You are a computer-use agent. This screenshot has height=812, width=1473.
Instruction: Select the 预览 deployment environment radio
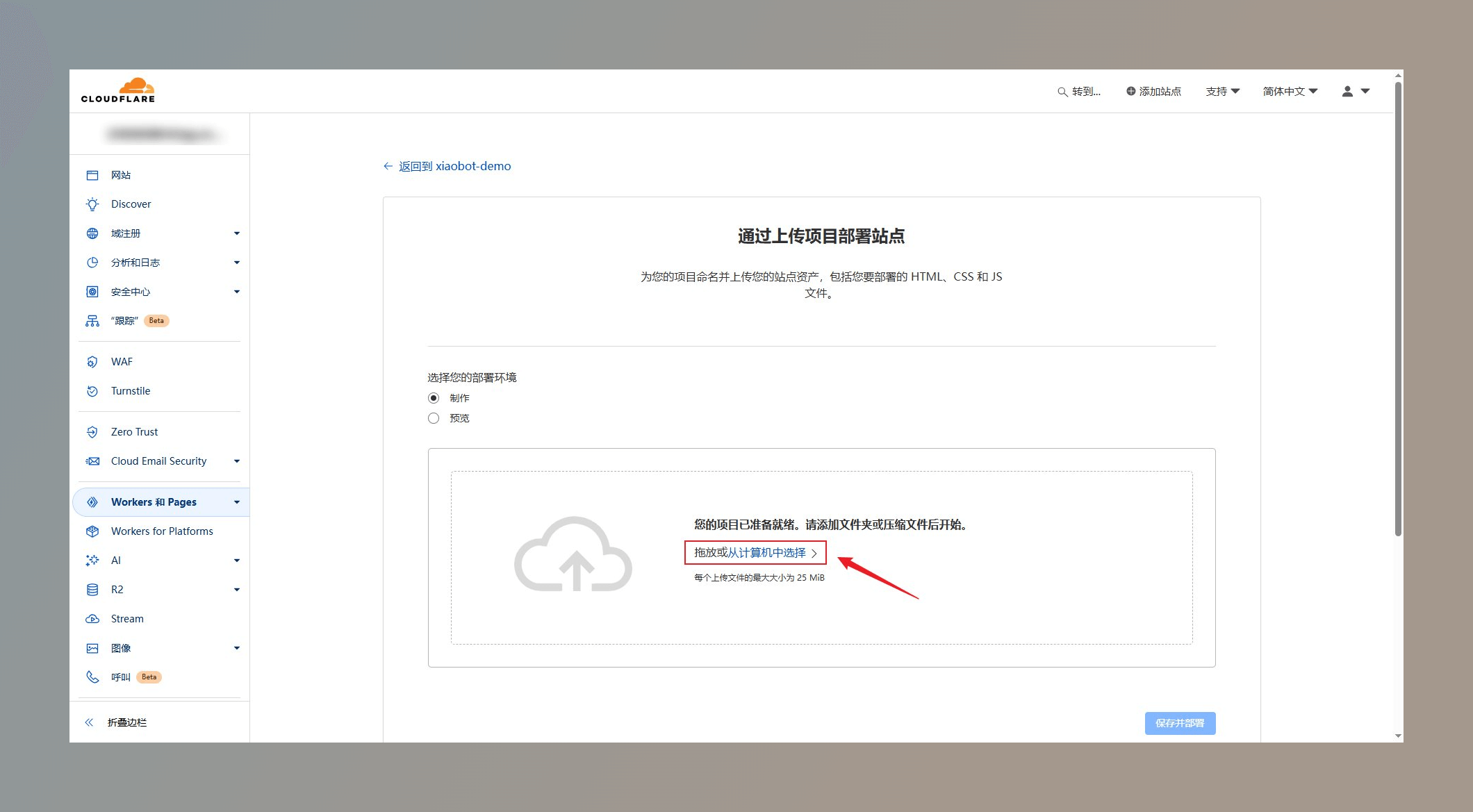434,418
